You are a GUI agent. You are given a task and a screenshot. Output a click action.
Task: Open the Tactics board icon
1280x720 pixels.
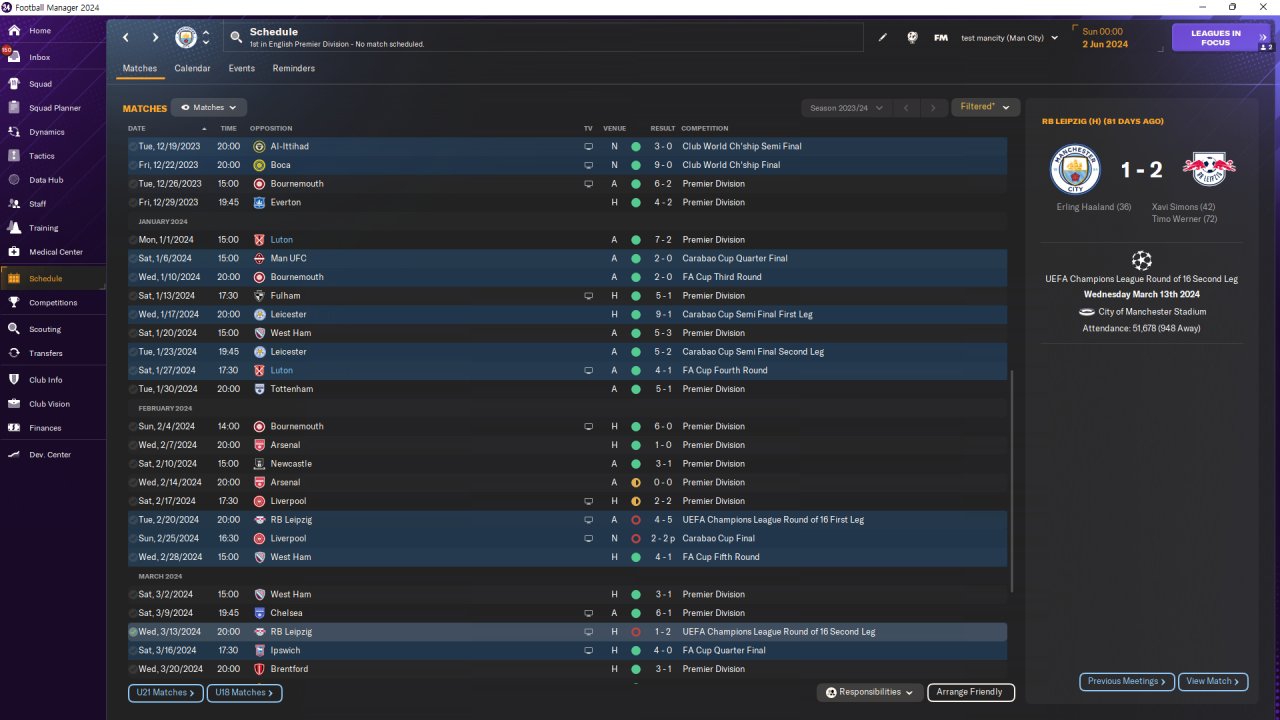(x=14, y=156)
